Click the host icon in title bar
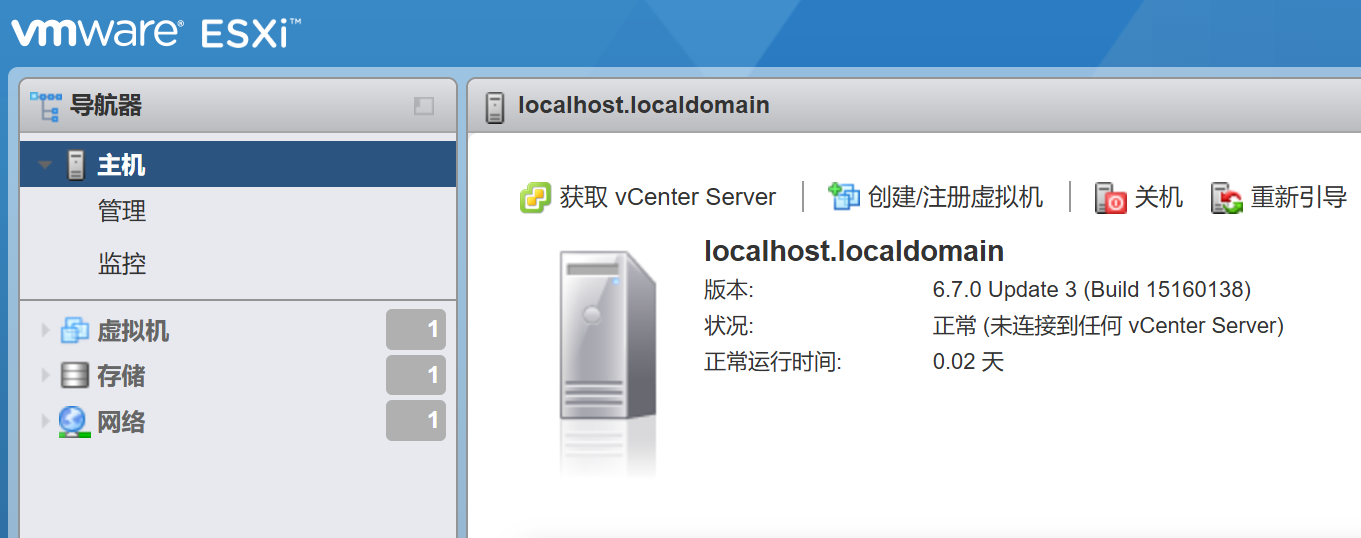 coord(494,106)
